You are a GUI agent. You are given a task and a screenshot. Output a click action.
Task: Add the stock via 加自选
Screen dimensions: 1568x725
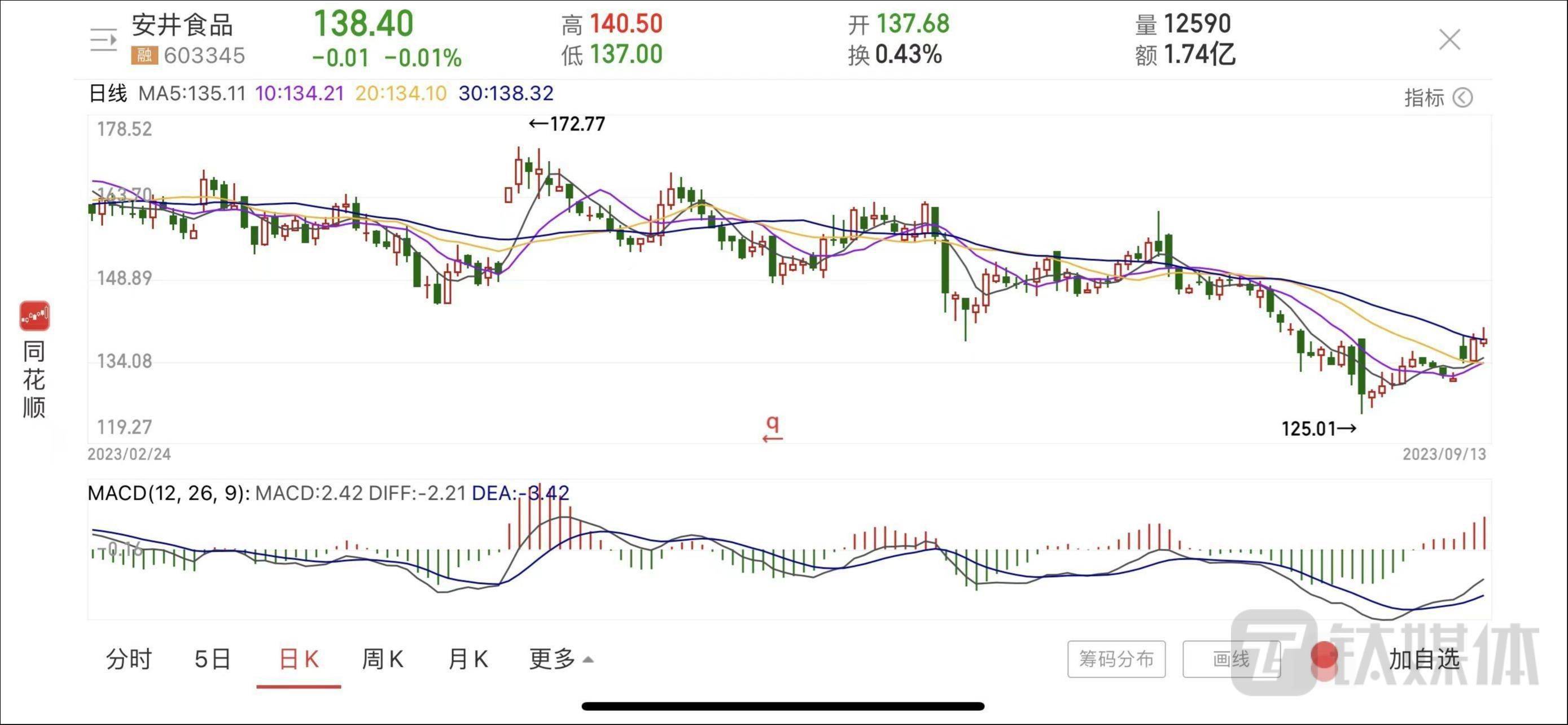click(x=1424, y=658)
